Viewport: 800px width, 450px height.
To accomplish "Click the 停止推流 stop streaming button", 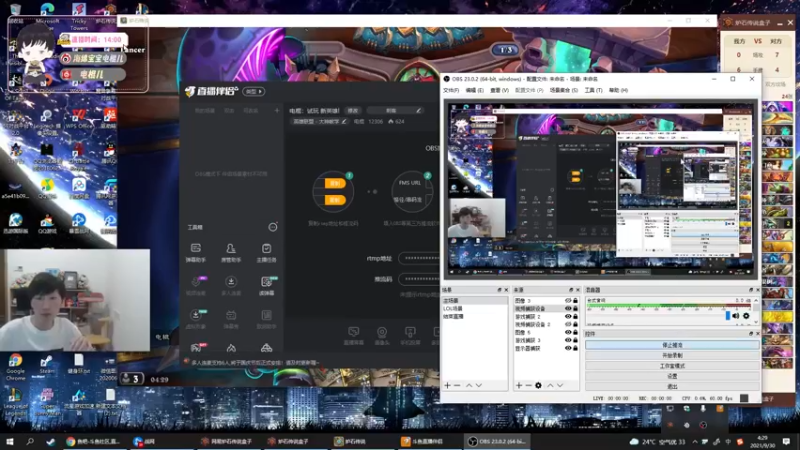I will tap(672, 345).
